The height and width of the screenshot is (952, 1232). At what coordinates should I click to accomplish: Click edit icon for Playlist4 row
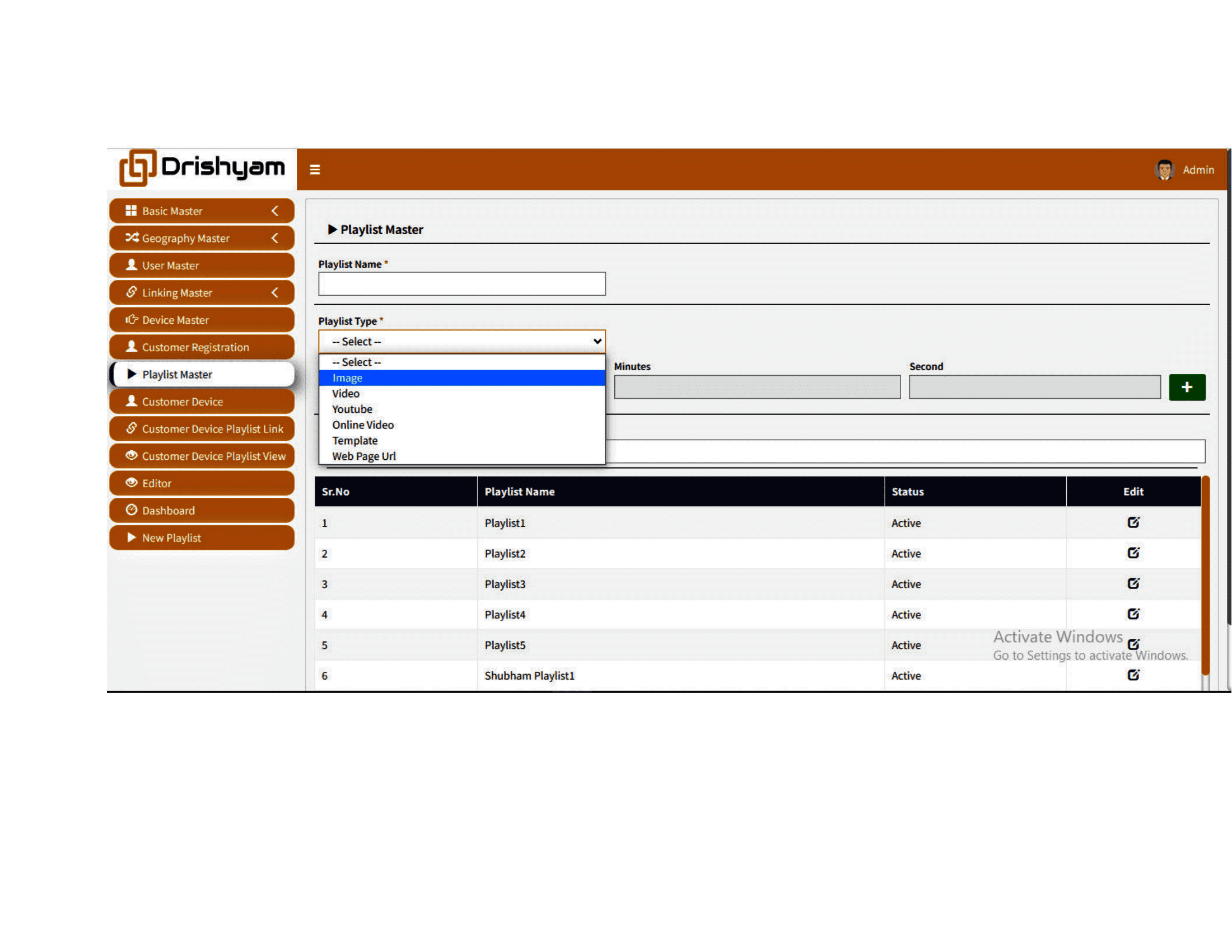click(1133, 614)
